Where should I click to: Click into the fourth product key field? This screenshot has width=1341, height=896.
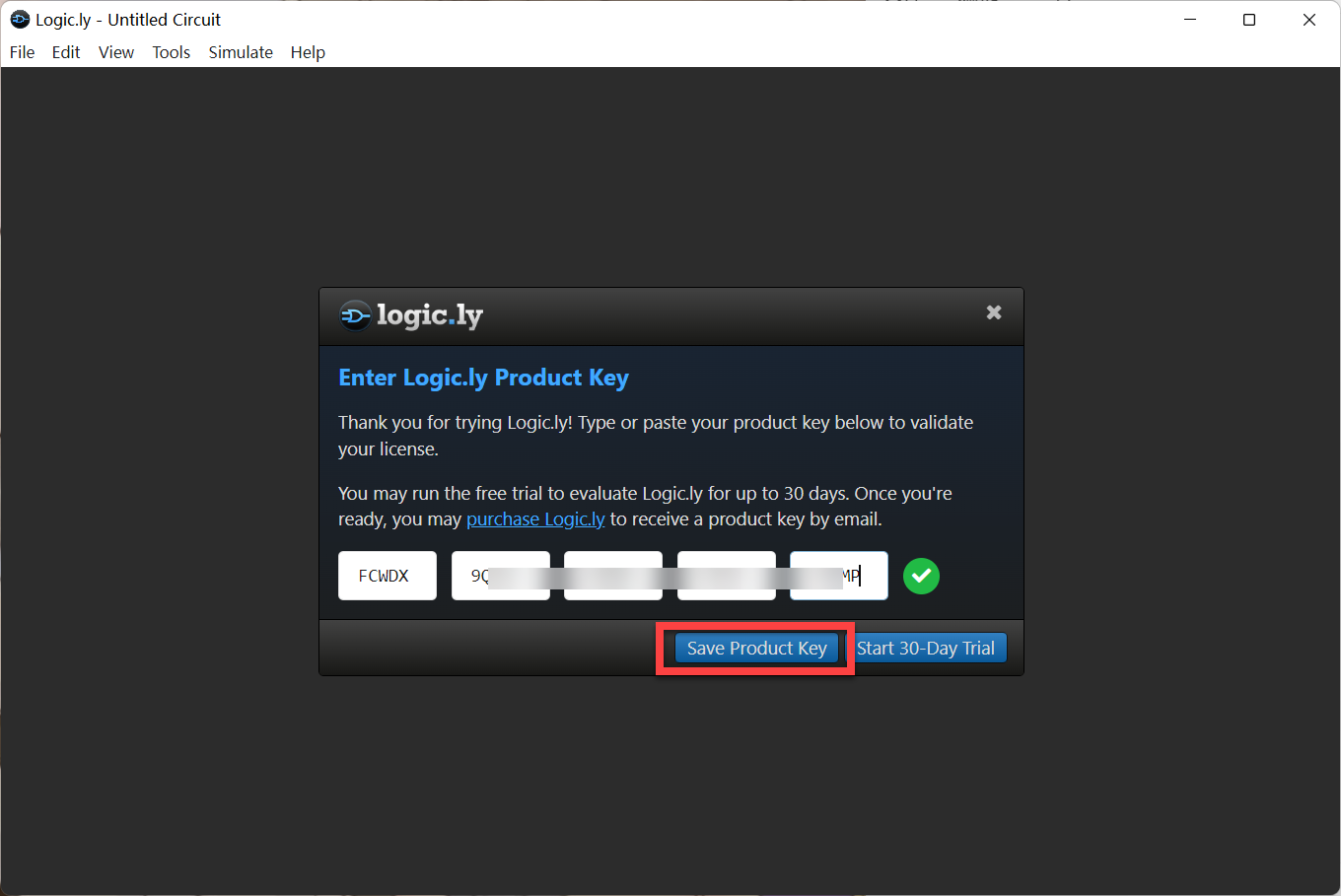tap(726, 576)
